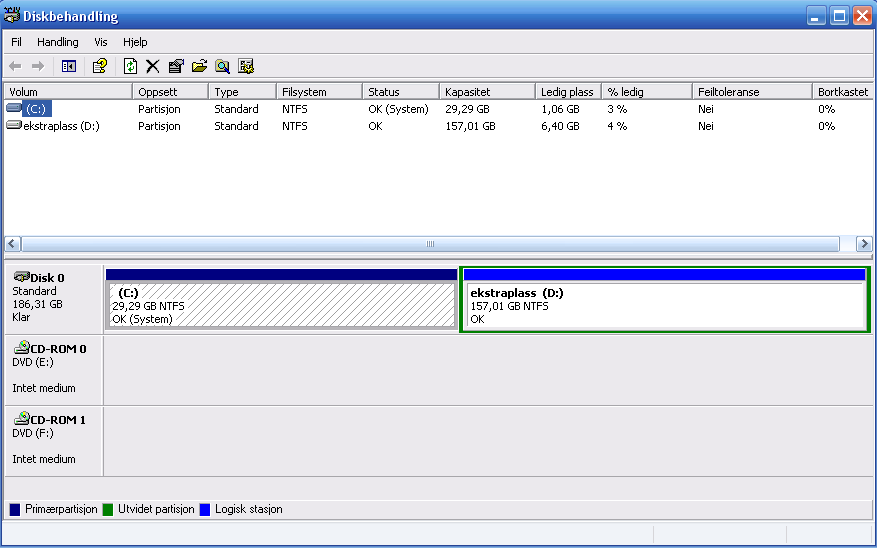Minimize the Diskbehandling window

tap(817, 16)
